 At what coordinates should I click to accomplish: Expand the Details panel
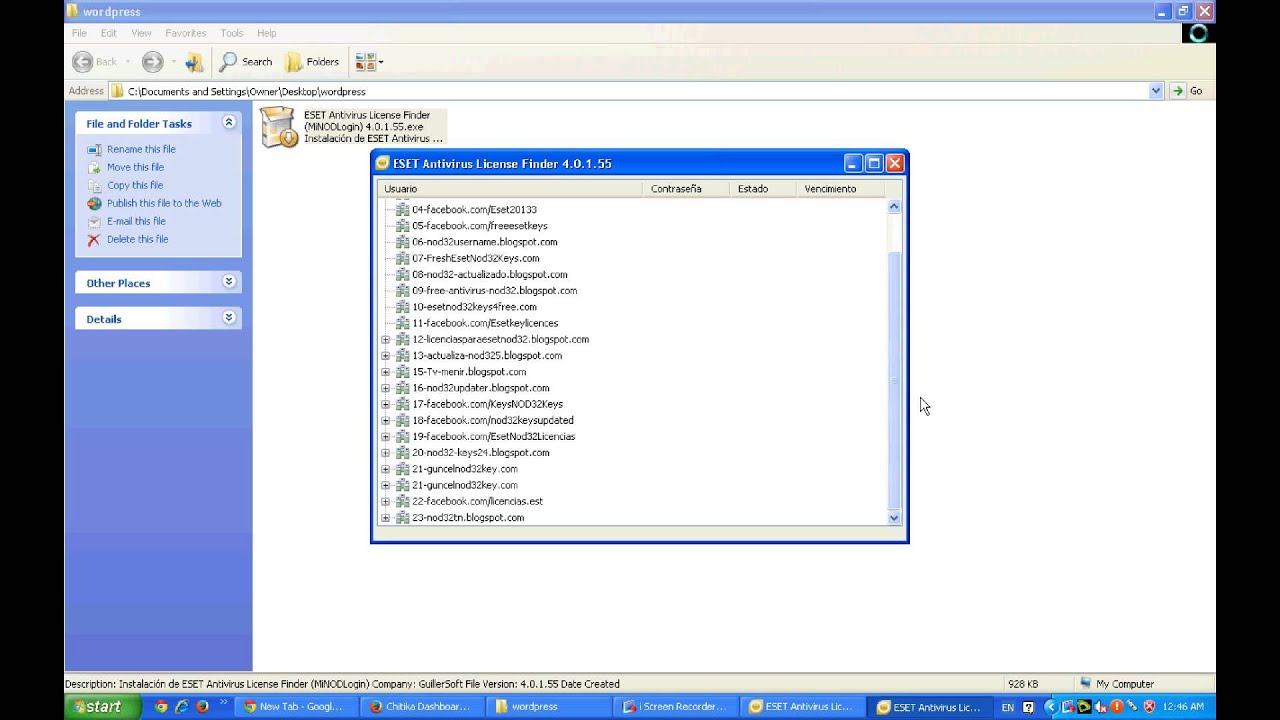pyautogui.click(x=229, y=318)
